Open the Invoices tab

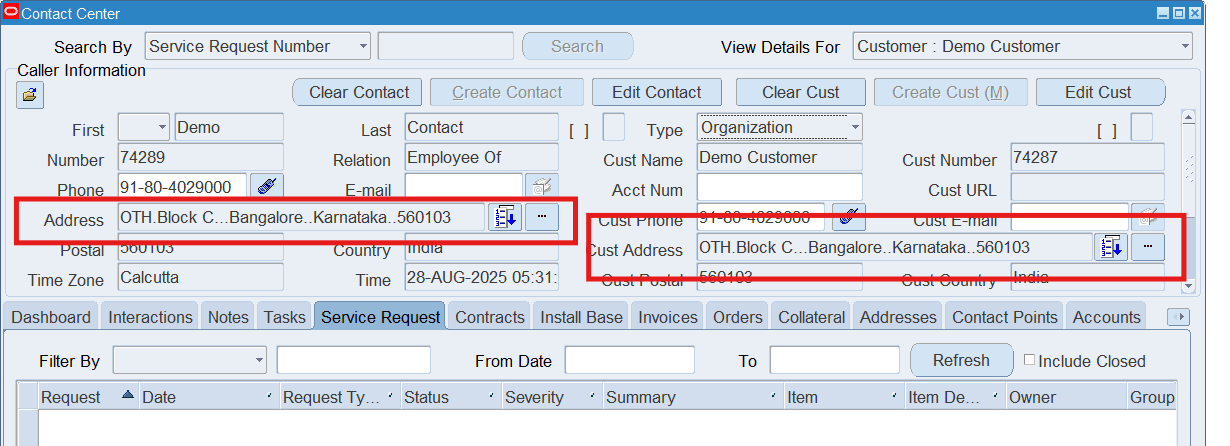coord(668,317)
